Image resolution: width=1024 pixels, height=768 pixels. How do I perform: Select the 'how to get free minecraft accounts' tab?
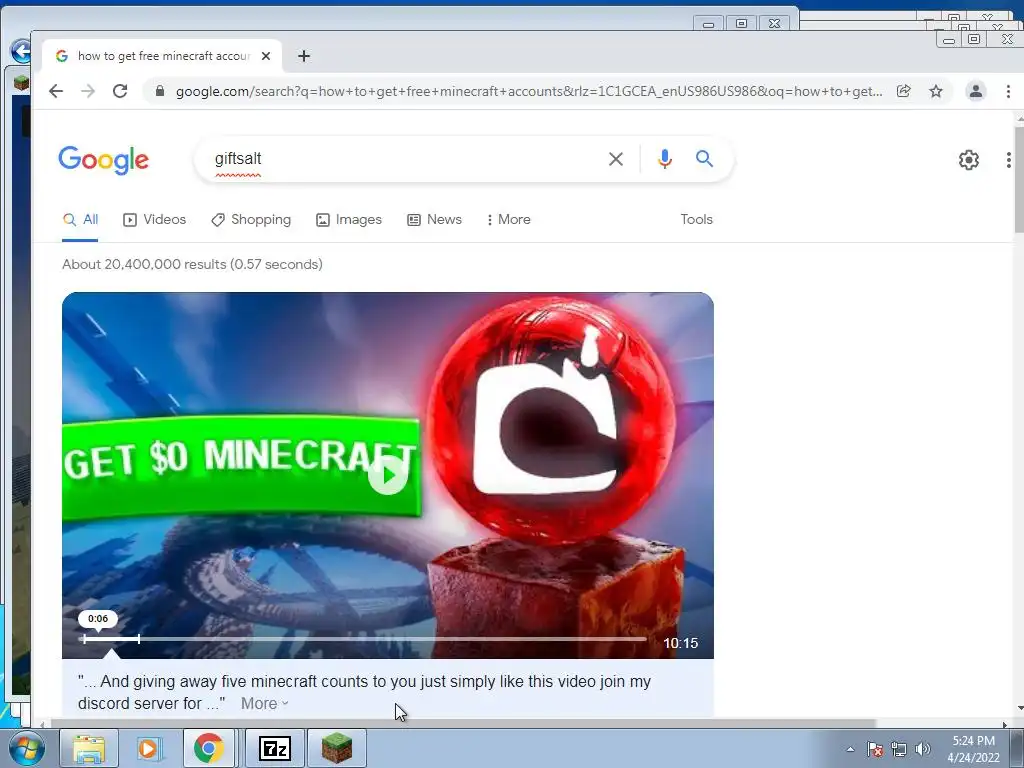coord(162,56)
